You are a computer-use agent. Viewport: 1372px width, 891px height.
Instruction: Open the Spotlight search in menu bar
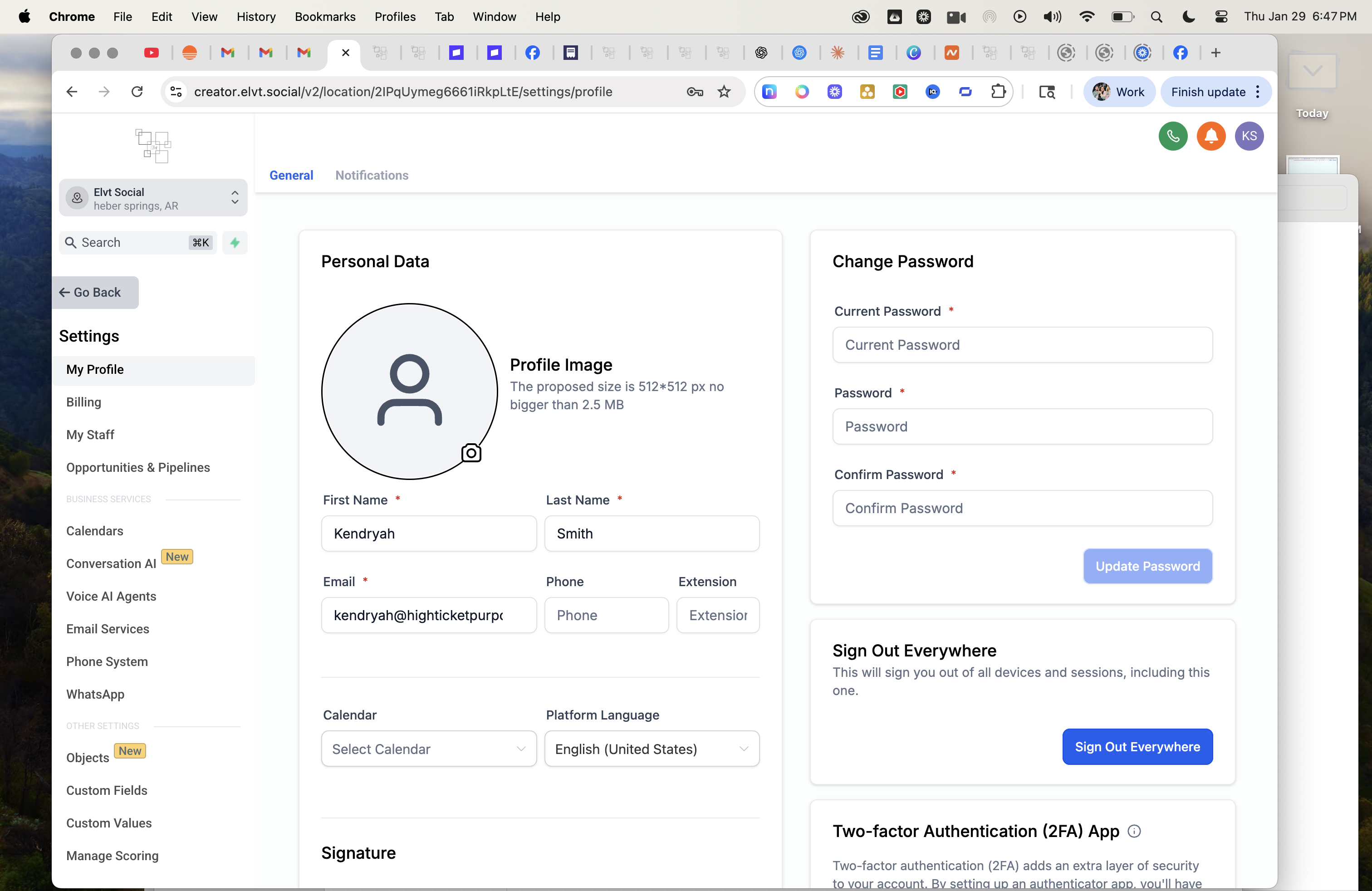[1156, 17]
